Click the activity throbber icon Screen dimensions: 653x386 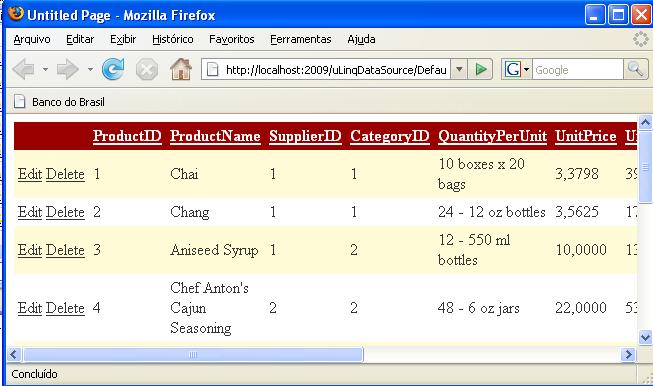[x=641, y=39]
